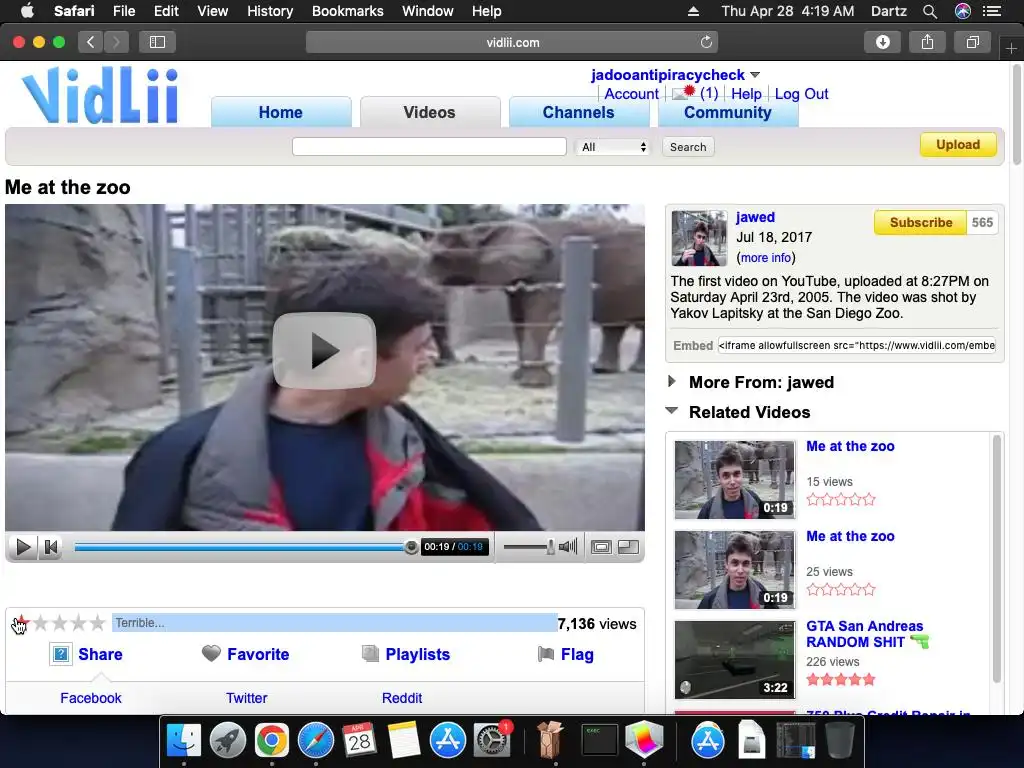Reload the page in Safari
The image size is (1024, 768).
pos(706,42)
